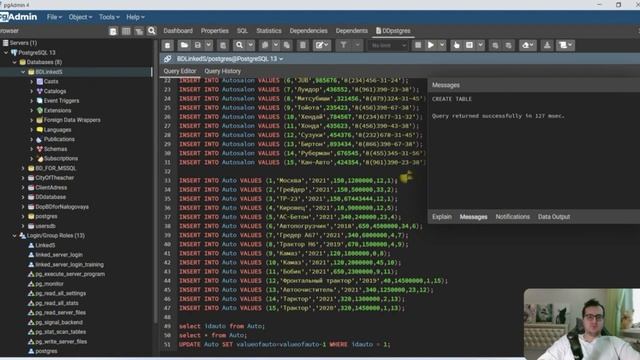Viewport: 640px width, 360px height.
Task: Click the DDpstgres tab icon
Action: [378, 31]
